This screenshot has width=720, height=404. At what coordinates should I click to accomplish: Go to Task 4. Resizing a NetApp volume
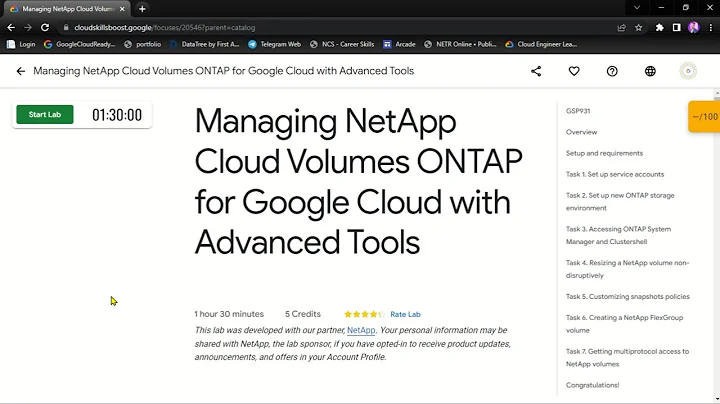pyautogui.click(x=627, y=269)
